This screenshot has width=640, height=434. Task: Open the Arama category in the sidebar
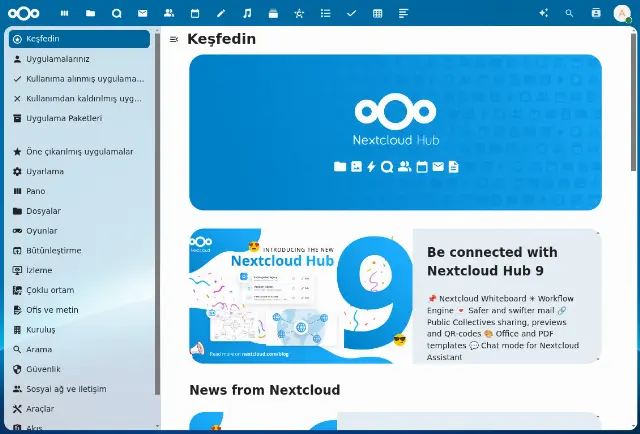point(80,349)
